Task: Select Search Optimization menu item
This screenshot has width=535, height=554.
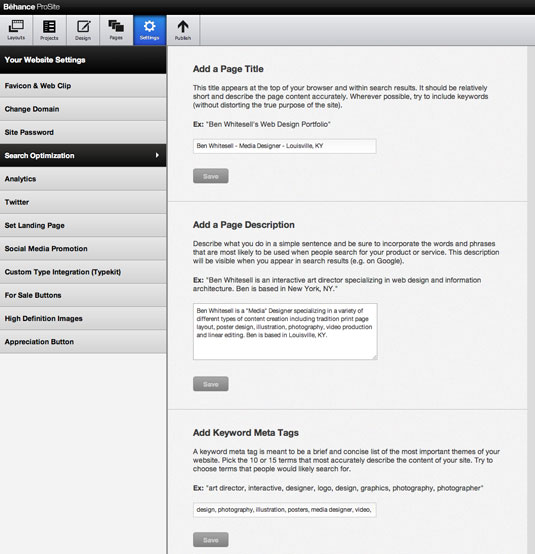Action: (x=83, y=155)
